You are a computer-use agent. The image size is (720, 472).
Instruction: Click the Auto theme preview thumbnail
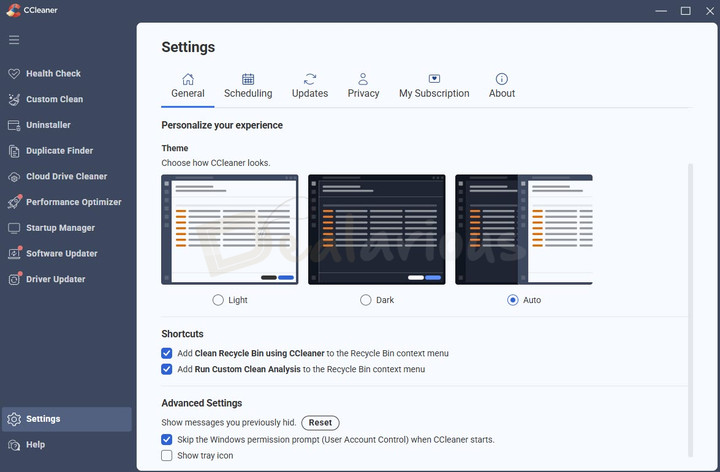pos(524,230)
